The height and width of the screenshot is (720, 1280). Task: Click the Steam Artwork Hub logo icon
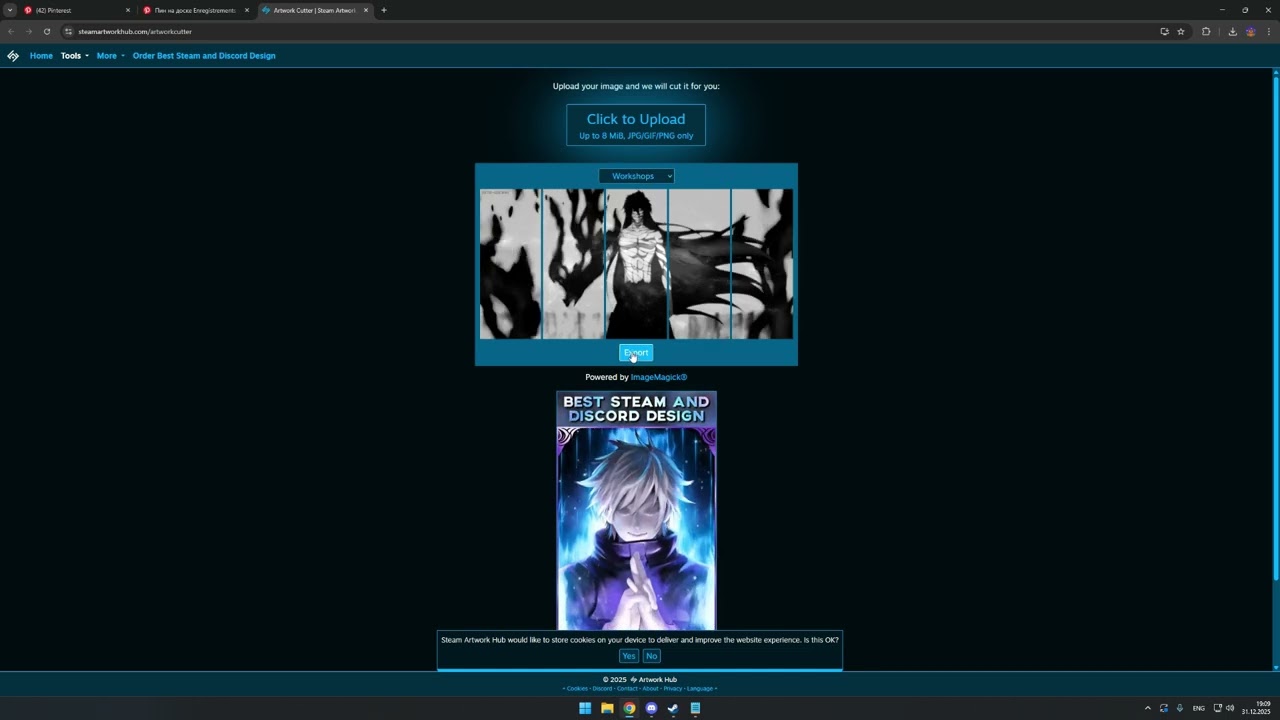[x=13, y=56]
